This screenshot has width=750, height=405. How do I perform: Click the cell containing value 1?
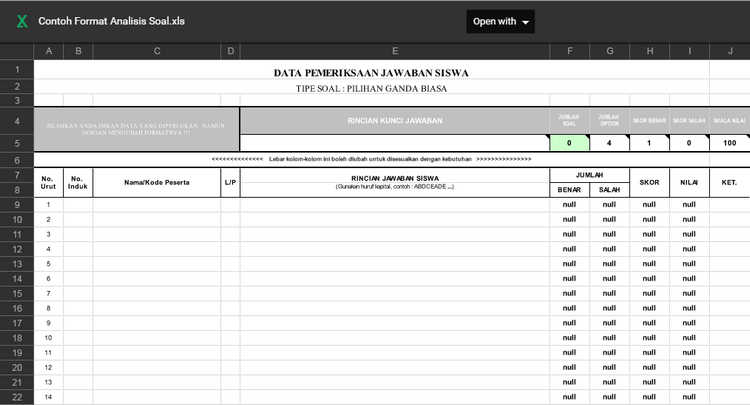(650, 143)
